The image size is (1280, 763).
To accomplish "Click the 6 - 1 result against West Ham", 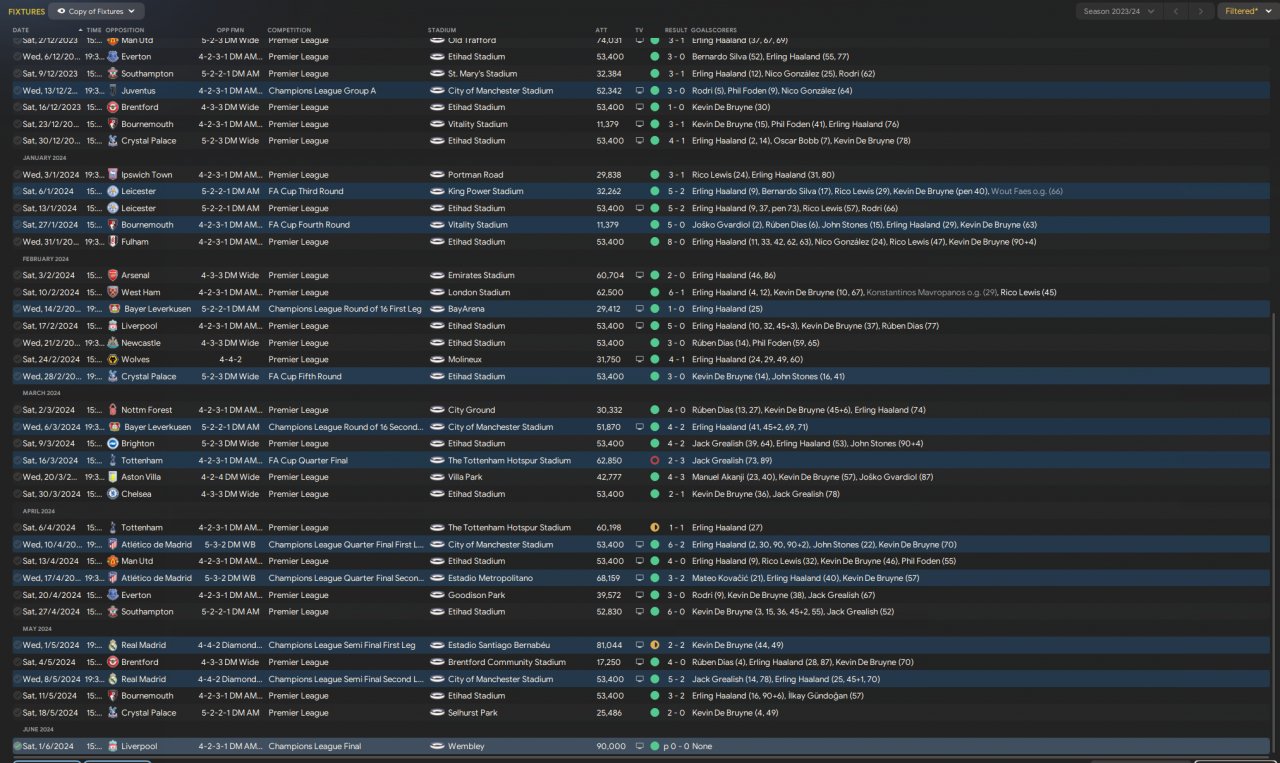I will [x=676, y=292].
